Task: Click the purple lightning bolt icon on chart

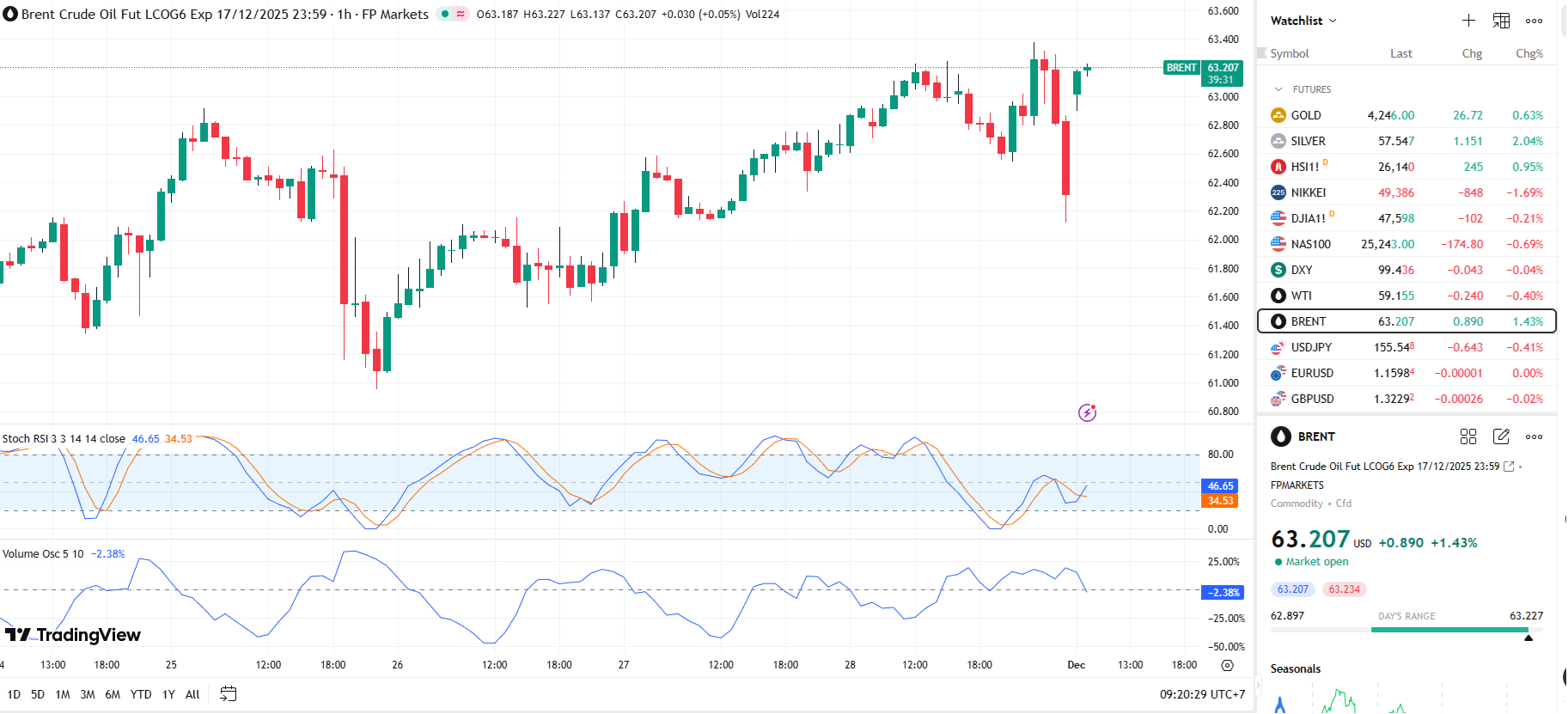Action: (1087, 413)
